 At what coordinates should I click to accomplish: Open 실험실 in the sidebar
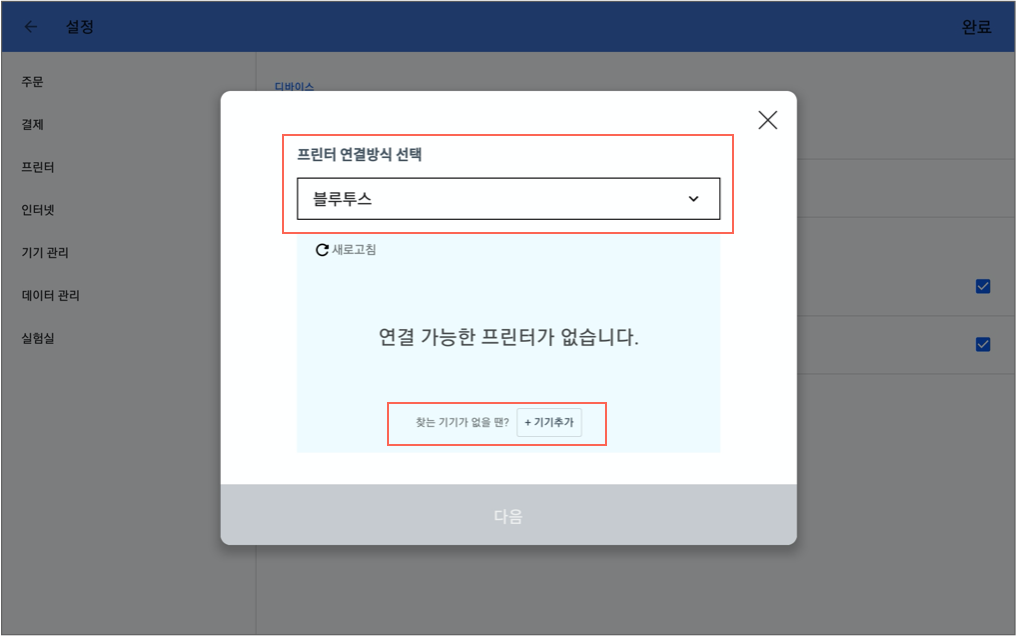(x=38, y=338)
